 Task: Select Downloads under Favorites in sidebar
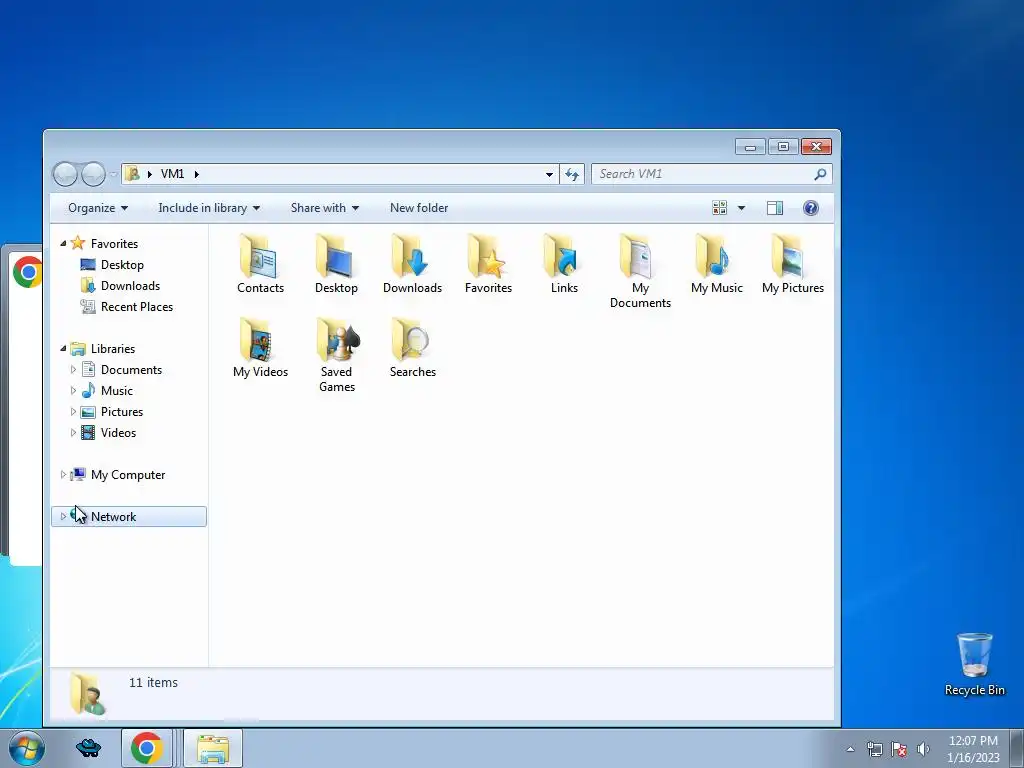point(130,285)
